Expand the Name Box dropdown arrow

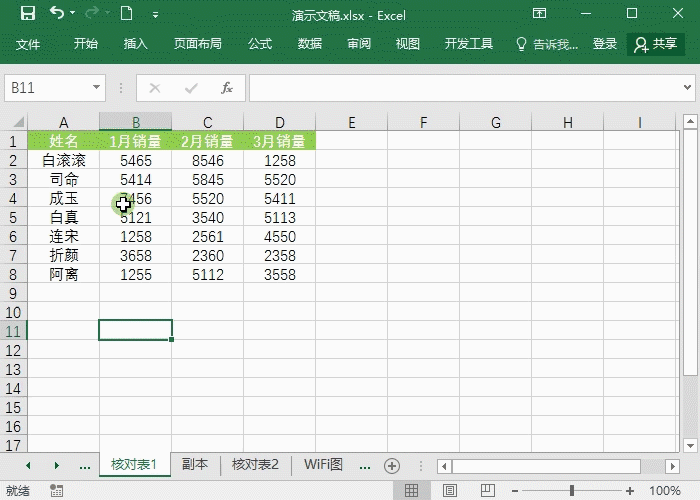coord(96,87)
